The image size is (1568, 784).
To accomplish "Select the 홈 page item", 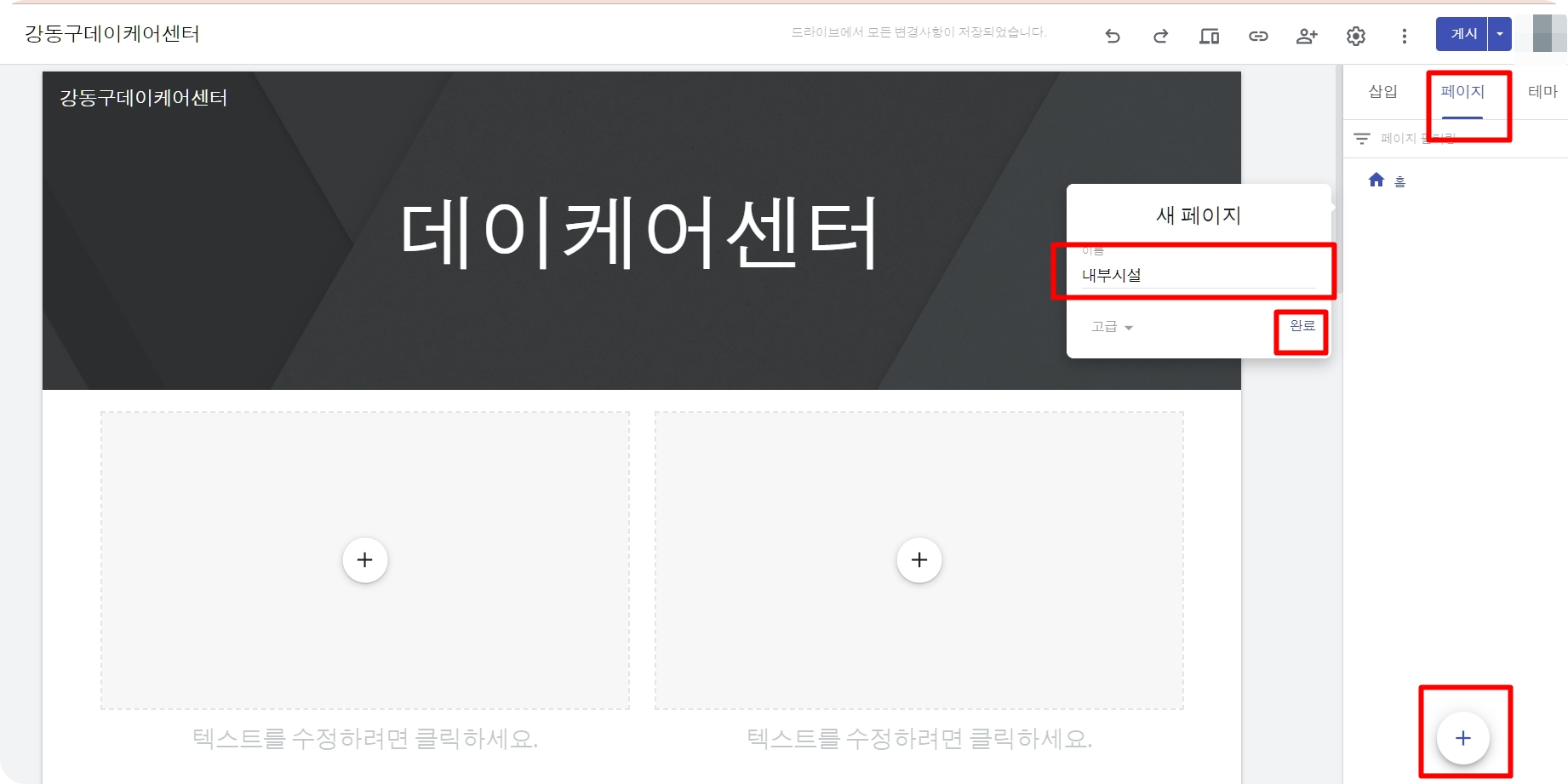I will 1387,180.
